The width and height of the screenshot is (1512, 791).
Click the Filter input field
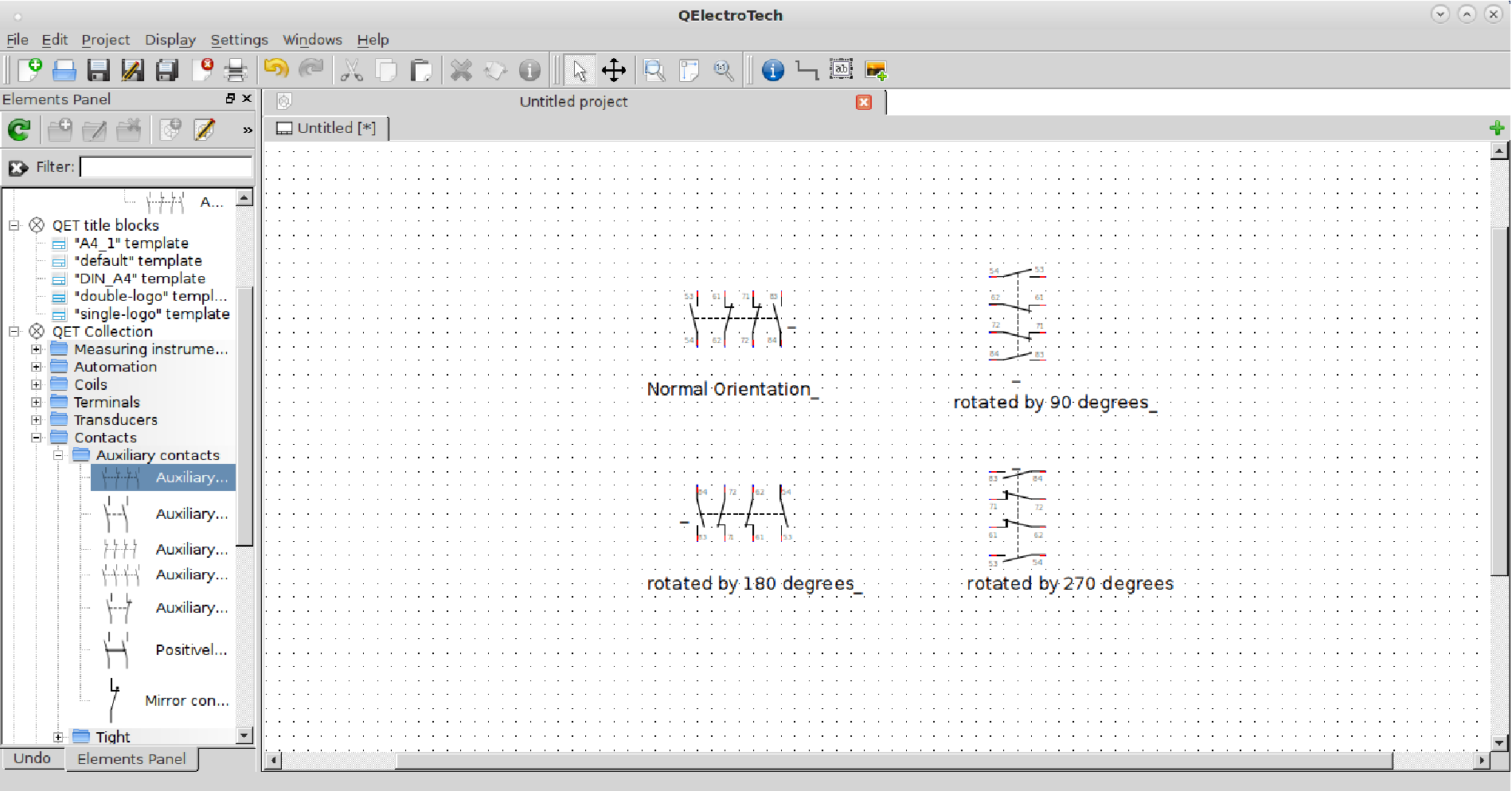tap(166, 167)
